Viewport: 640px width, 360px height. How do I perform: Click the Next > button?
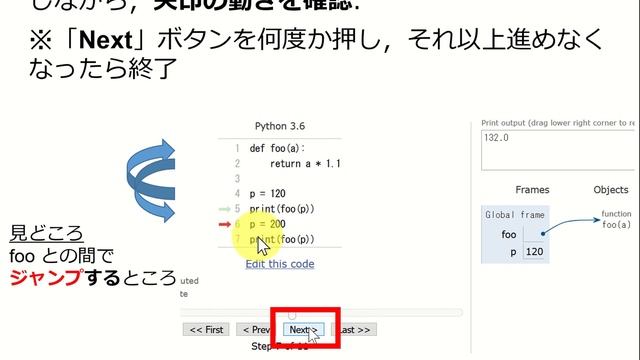(x=304, y=329)
